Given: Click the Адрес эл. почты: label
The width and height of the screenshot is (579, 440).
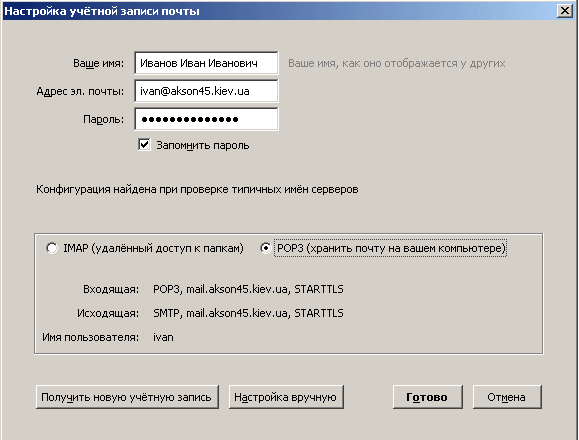Looking at the screenshot, I should 80,91.
